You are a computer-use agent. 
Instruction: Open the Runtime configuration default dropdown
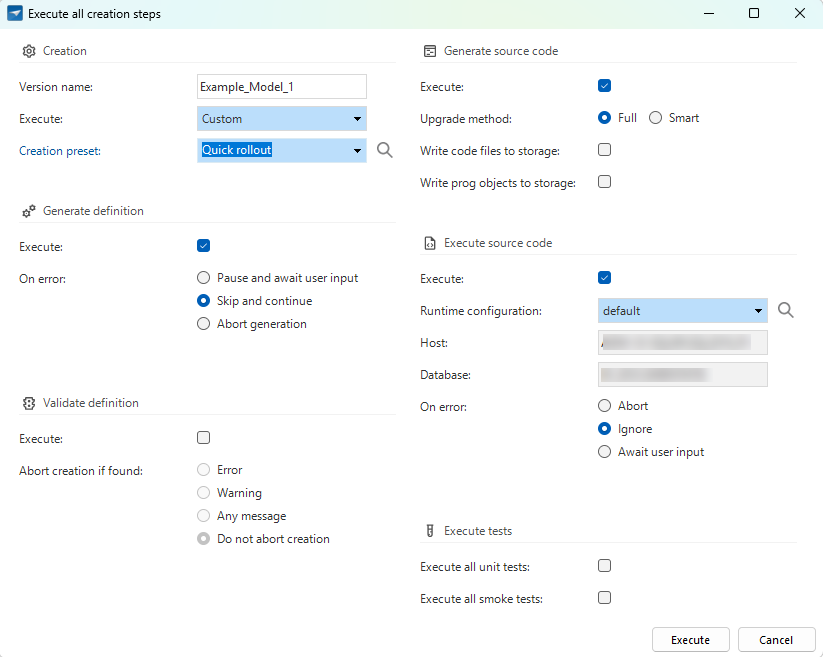tap(682, 311)
